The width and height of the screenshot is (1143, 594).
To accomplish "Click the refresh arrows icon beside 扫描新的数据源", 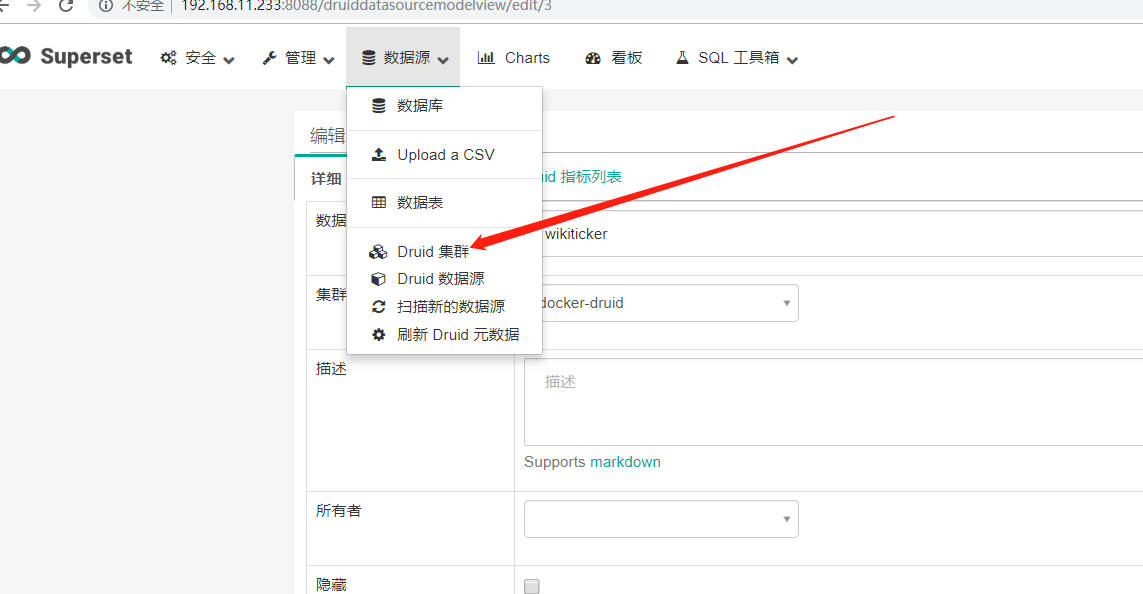I will point(378,307).
